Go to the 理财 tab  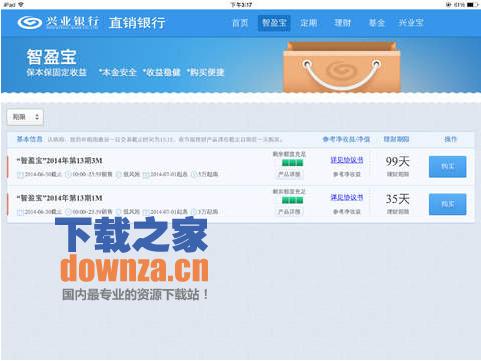tap(343, 23)
